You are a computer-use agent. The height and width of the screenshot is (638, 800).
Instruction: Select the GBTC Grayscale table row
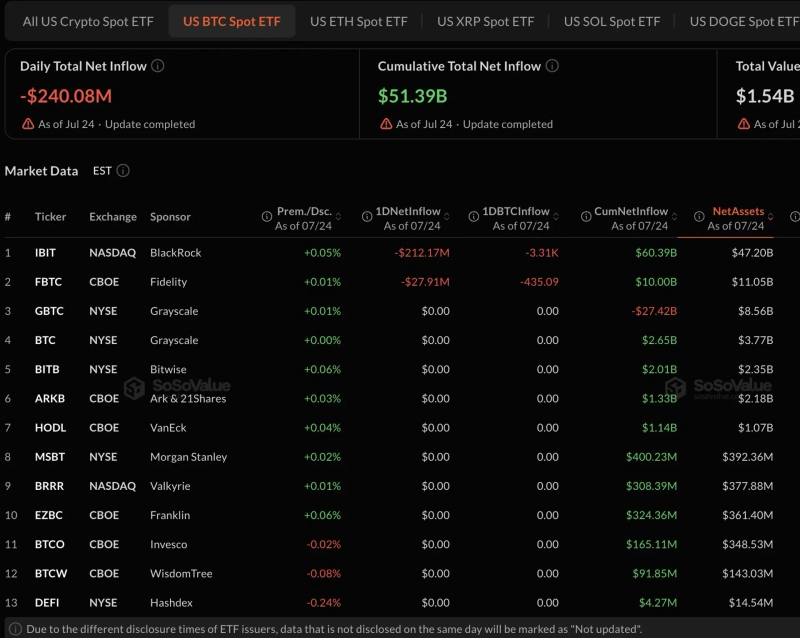389,311
